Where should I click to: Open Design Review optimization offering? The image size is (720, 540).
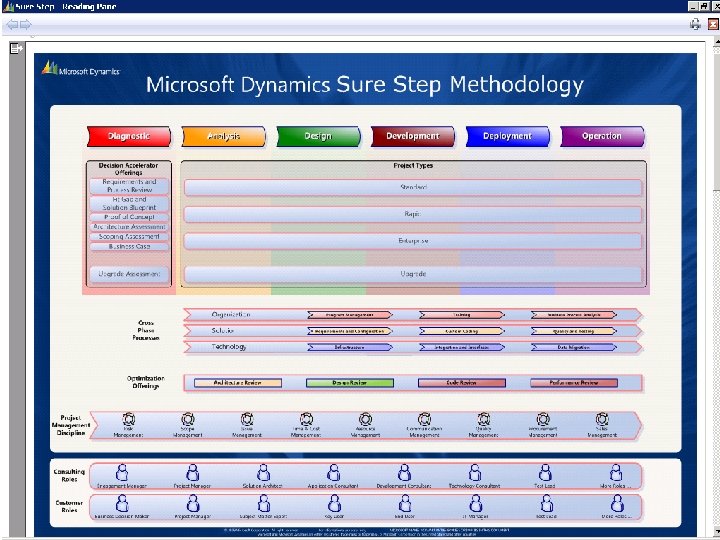coord(350,383)
